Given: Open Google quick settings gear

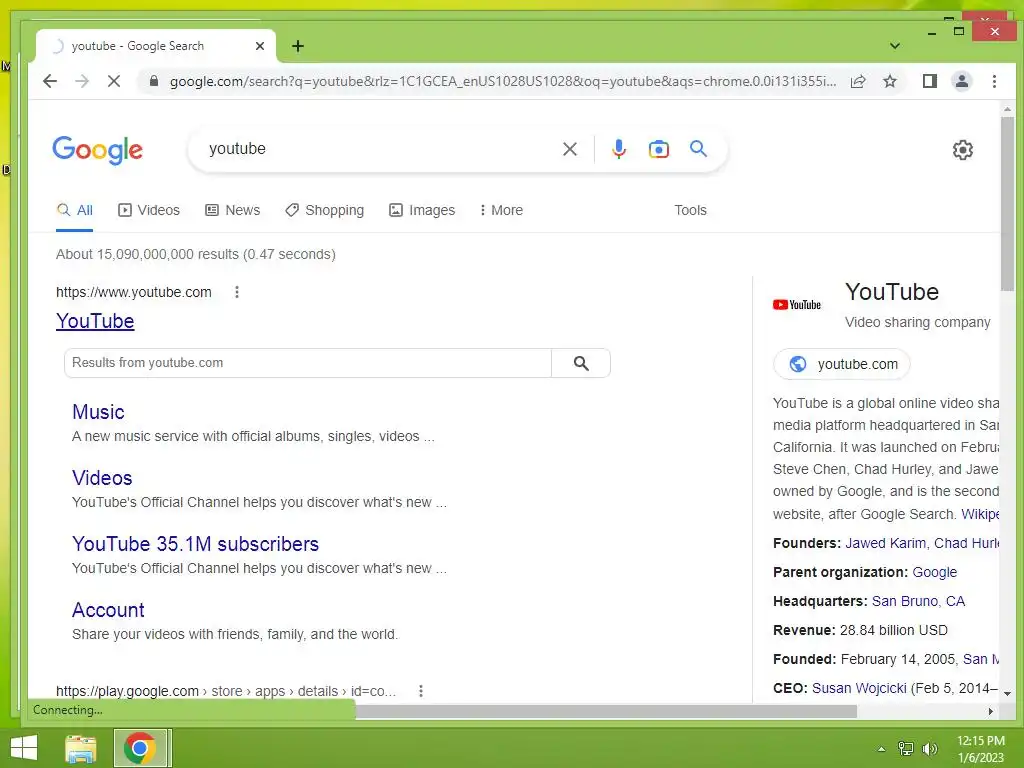Looking at the screenshot, I should pos(962,150).
